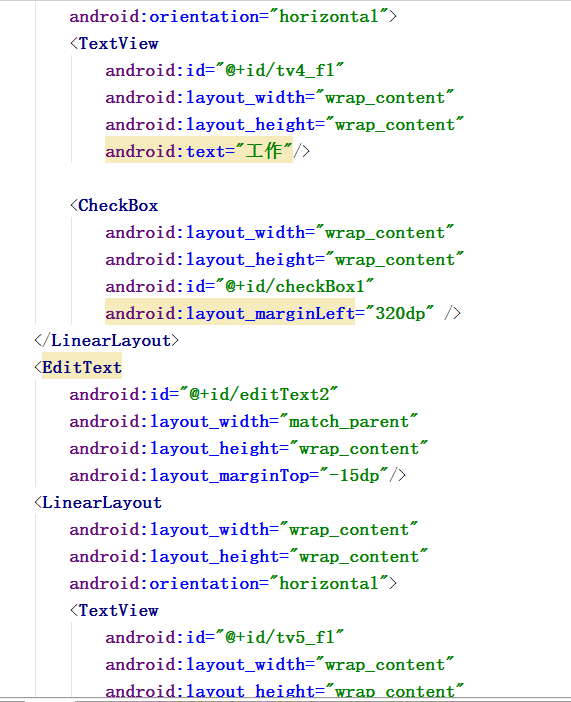Image resolution: width=571 pixels, height=702 pixels.
Task: Click layout_width line under second LinearLayout
Action: tap(243, 530)
